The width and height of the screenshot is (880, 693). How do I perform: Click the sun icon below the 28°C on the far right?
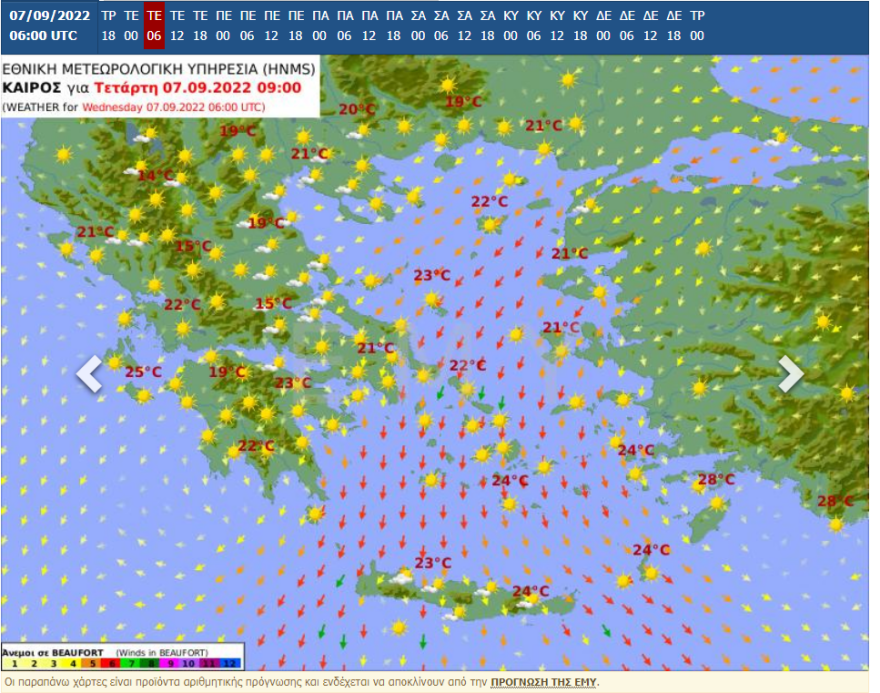836,523
